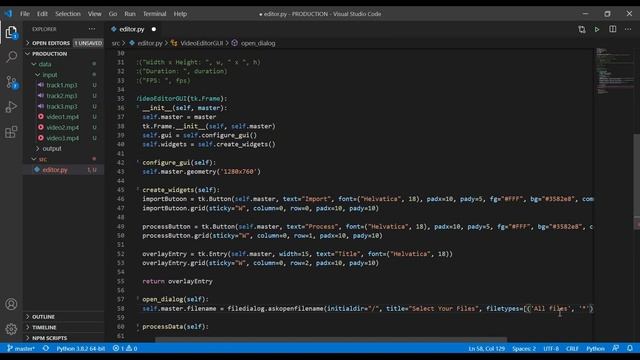The height and width of the screenshot is (360, 640).
Task: Open the editor More Actions ellipsis
Action: (x=628, y=29)
